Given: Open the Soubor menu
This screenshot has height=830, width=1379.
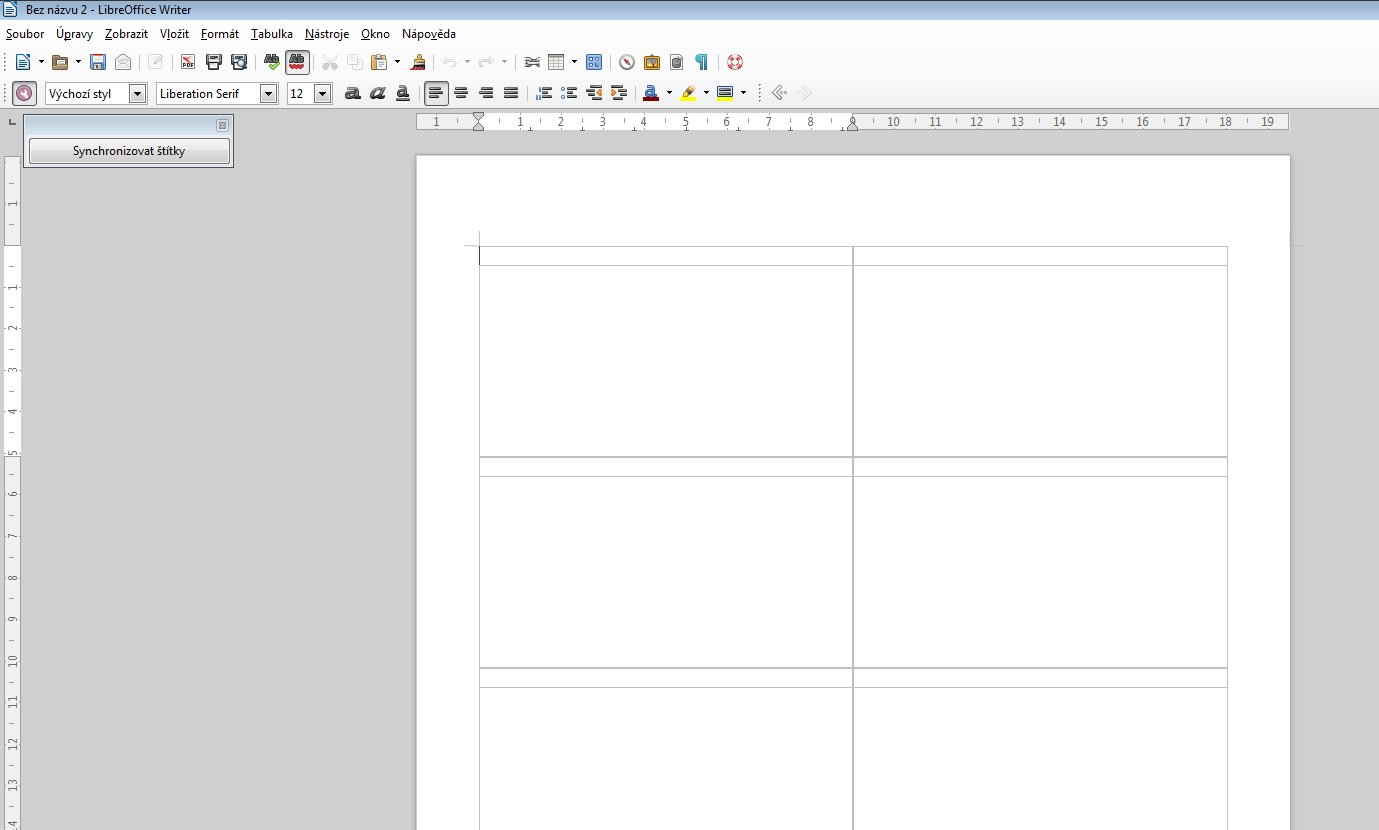Looking at the screenshot, I should (x=25, y=34).
